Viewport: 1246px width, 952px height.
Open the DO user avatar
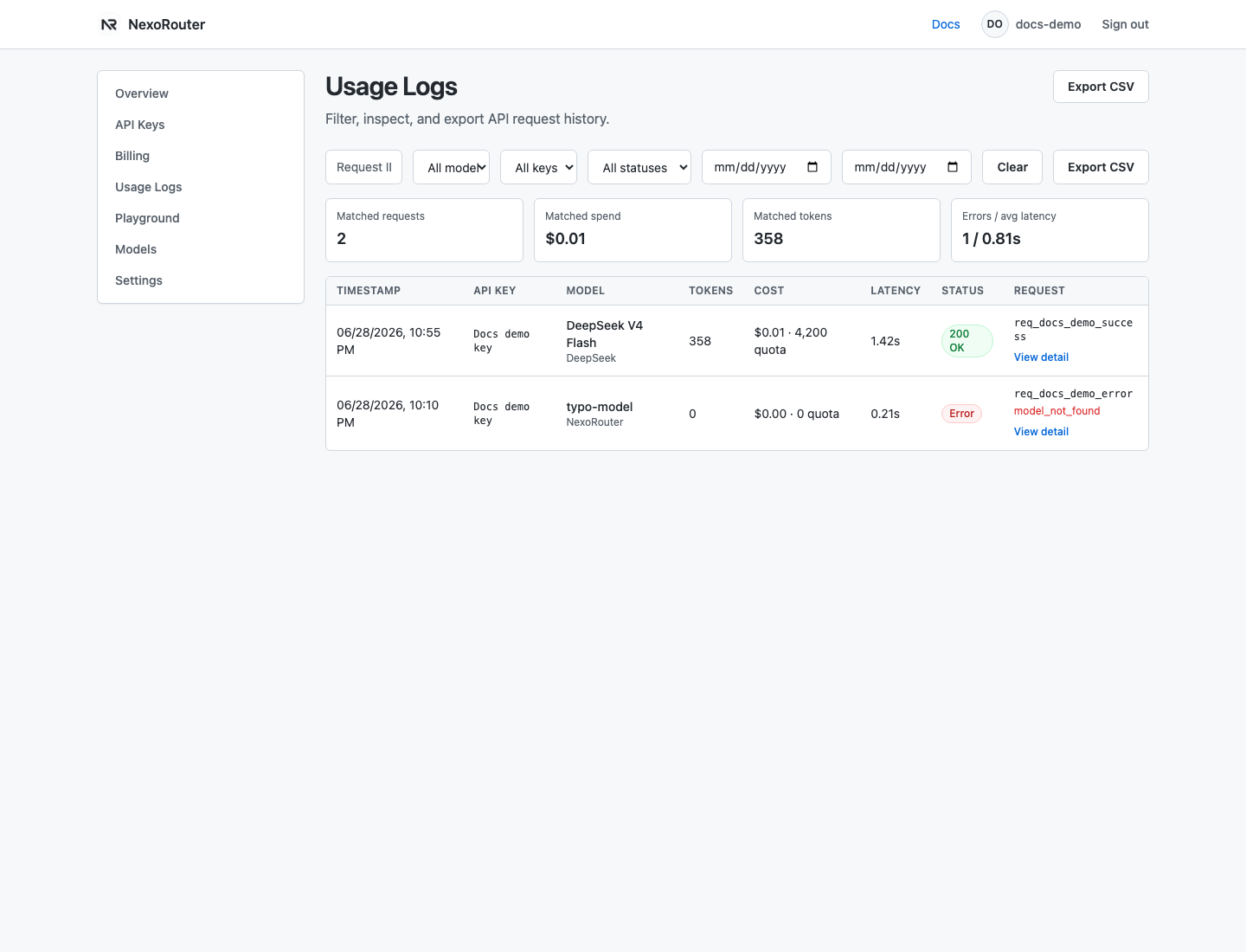click(x=995, y=24)
